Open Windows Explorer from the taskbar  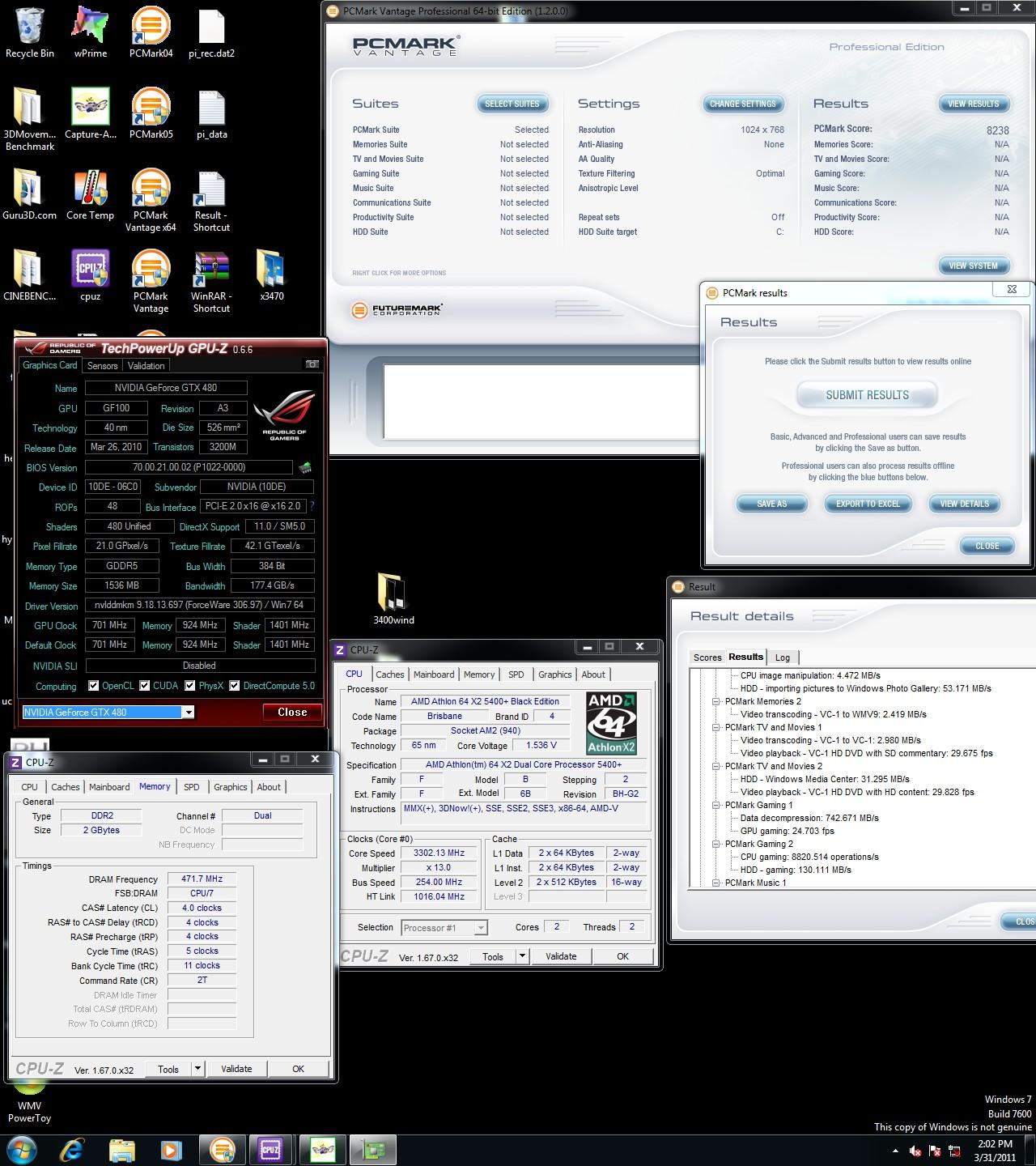[122, 1150]
